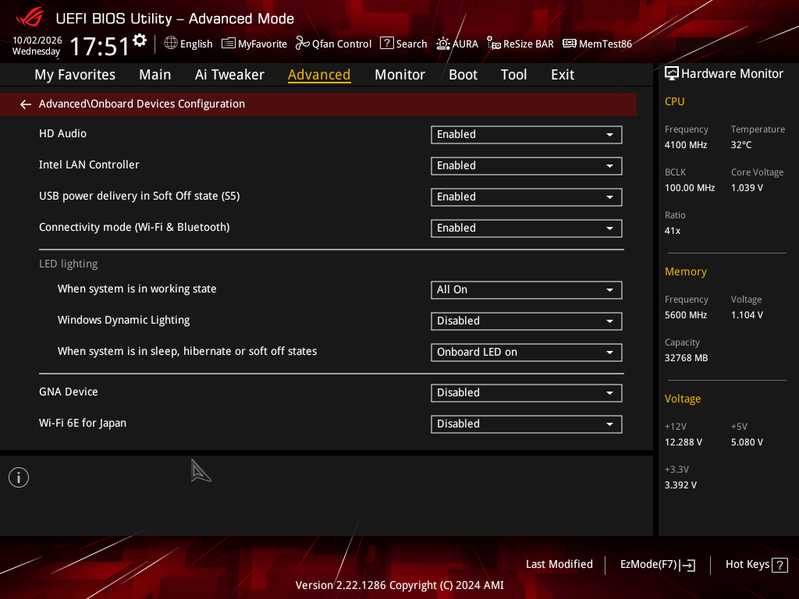
Task: Select the sleep, hibernate or soft off label
Action: (187, 351)
